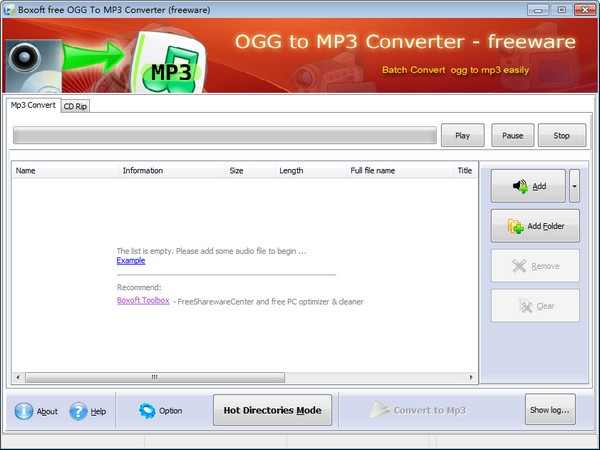Follow the Boxoft Toolbox link

(x=143, y=300)
